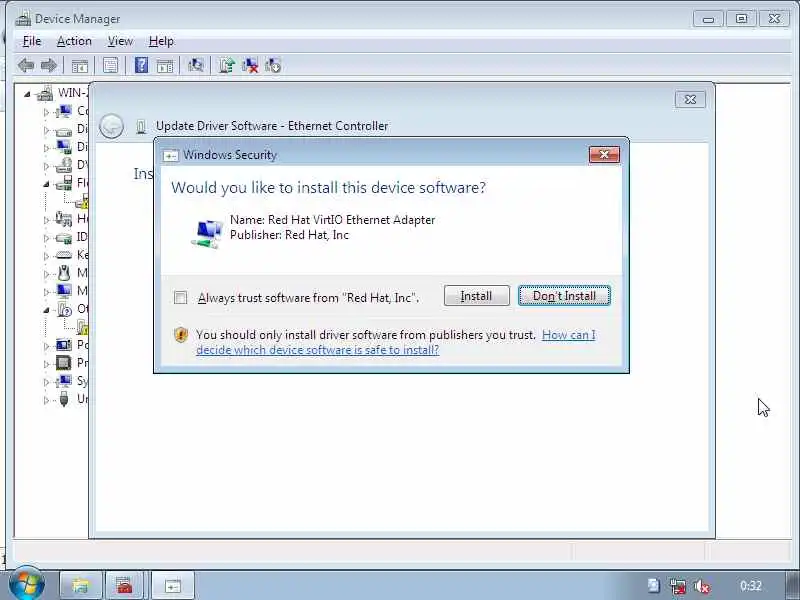This screenshot has width=800, height=600.
Task: Expand the DVD/CD-ROM drives node
Action: tap(46, 166)
